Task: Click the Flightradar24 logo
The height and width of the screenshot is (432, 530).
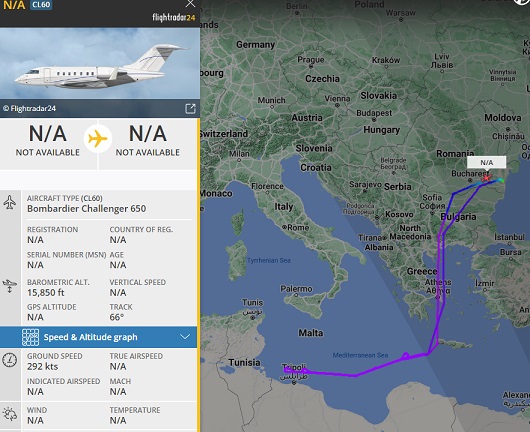Action: tap(173, 17)
